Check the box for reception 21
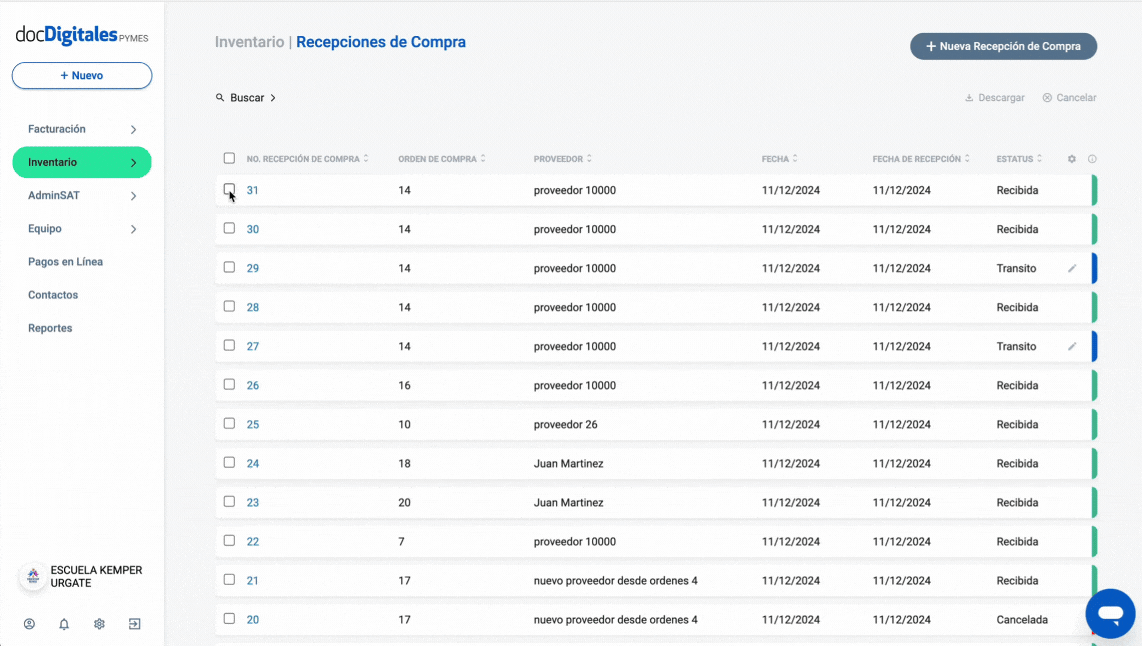Screen dimensions: 1142x646 [x=229, y=580]
